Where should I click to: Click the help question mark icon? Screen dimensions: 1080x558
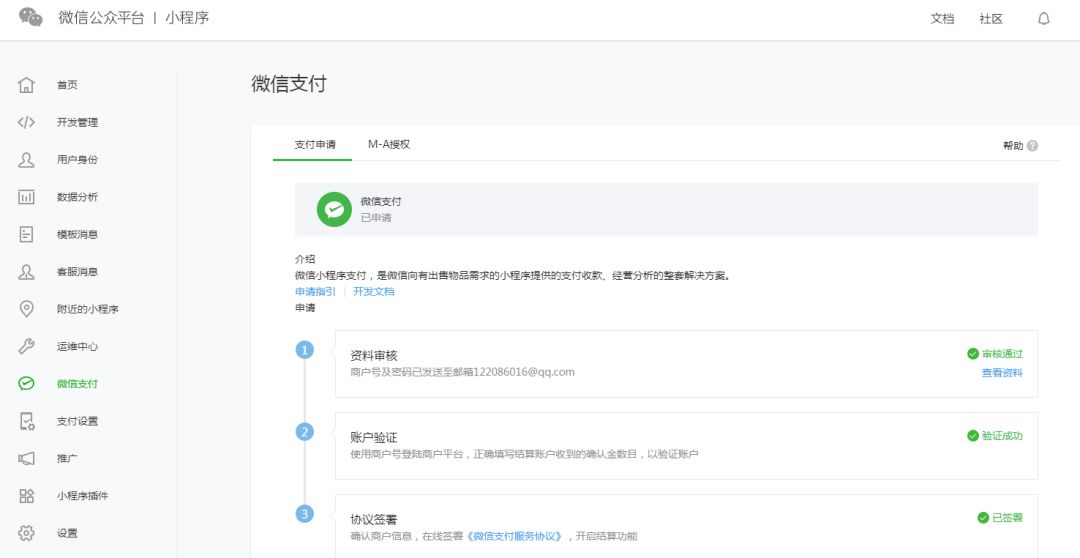point(1032,145)
